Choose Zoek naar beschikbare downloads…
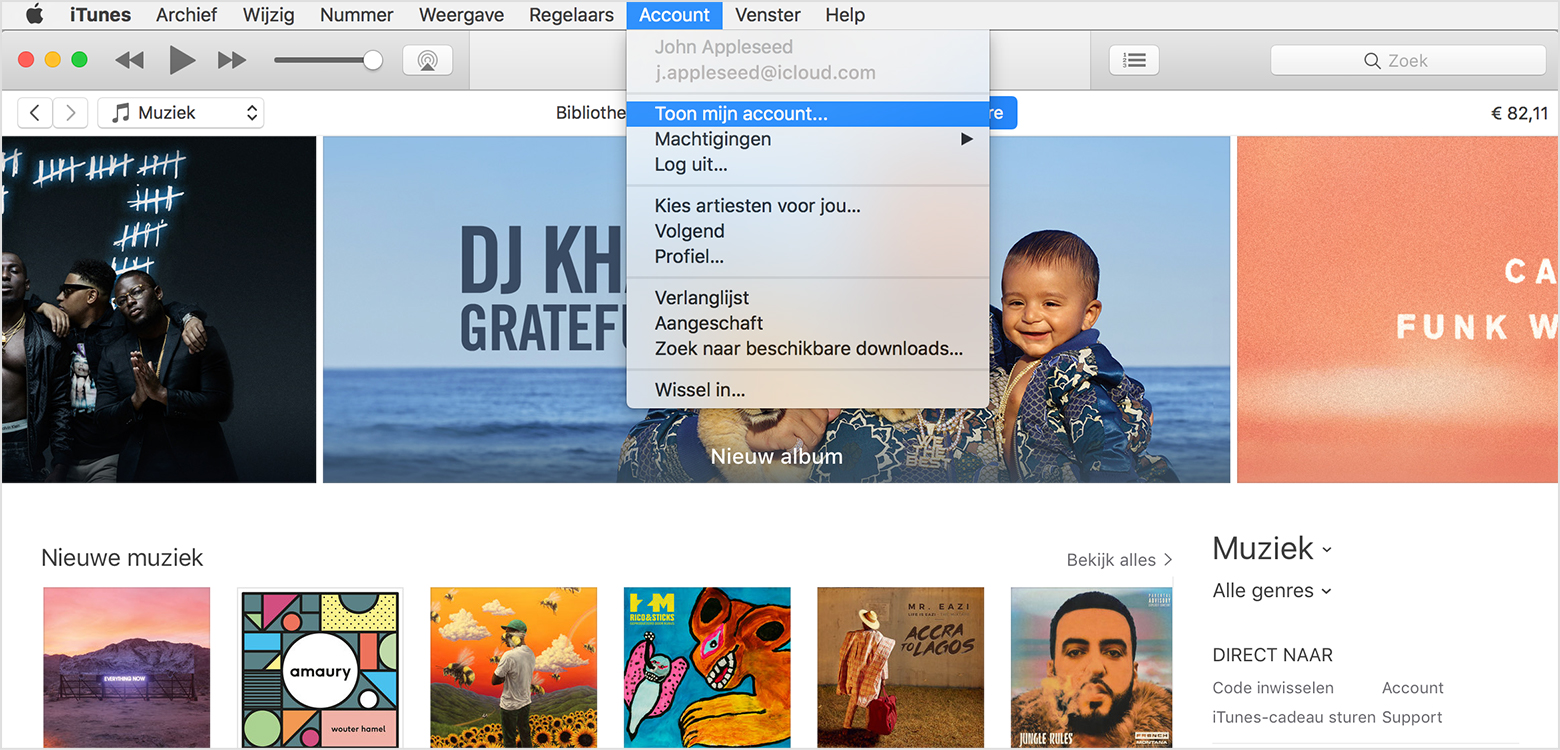The width and height of the screenshot is (1560, 750). click(x=808, y=349)
